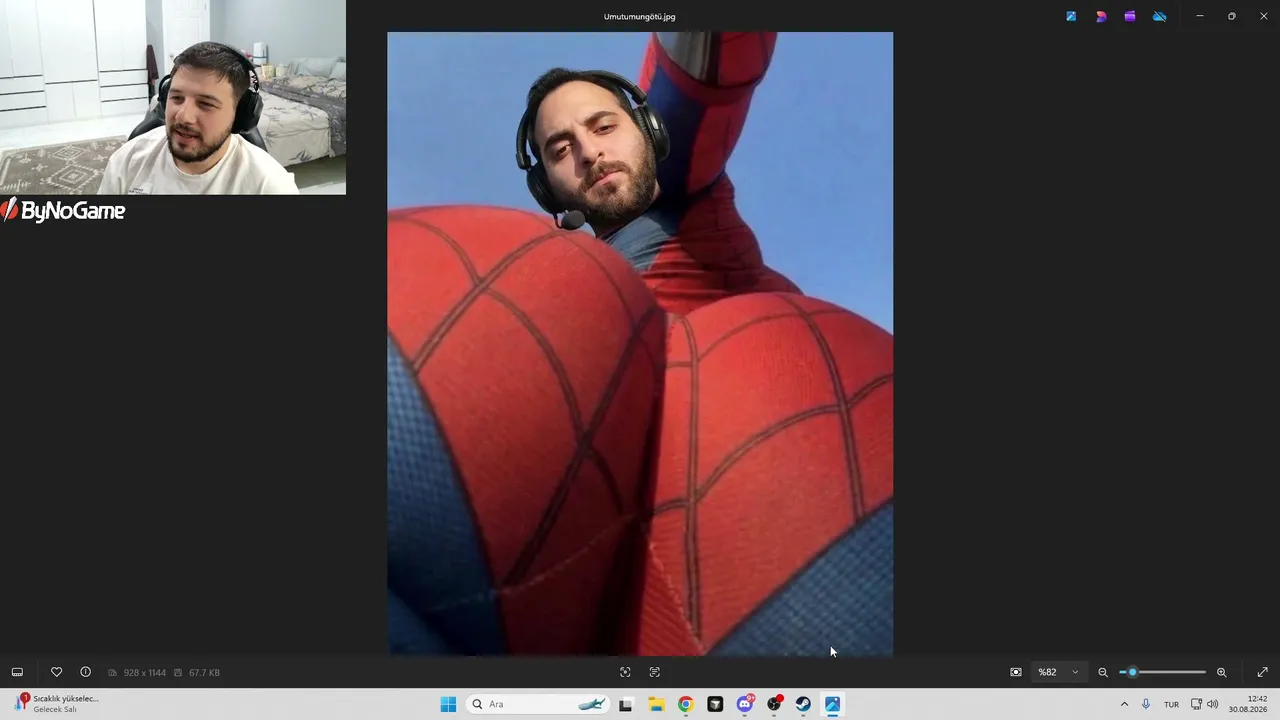Open Clipchamp video editor icon in title bar
This screenshot has width=1280, height=720.
(1130, 16)
